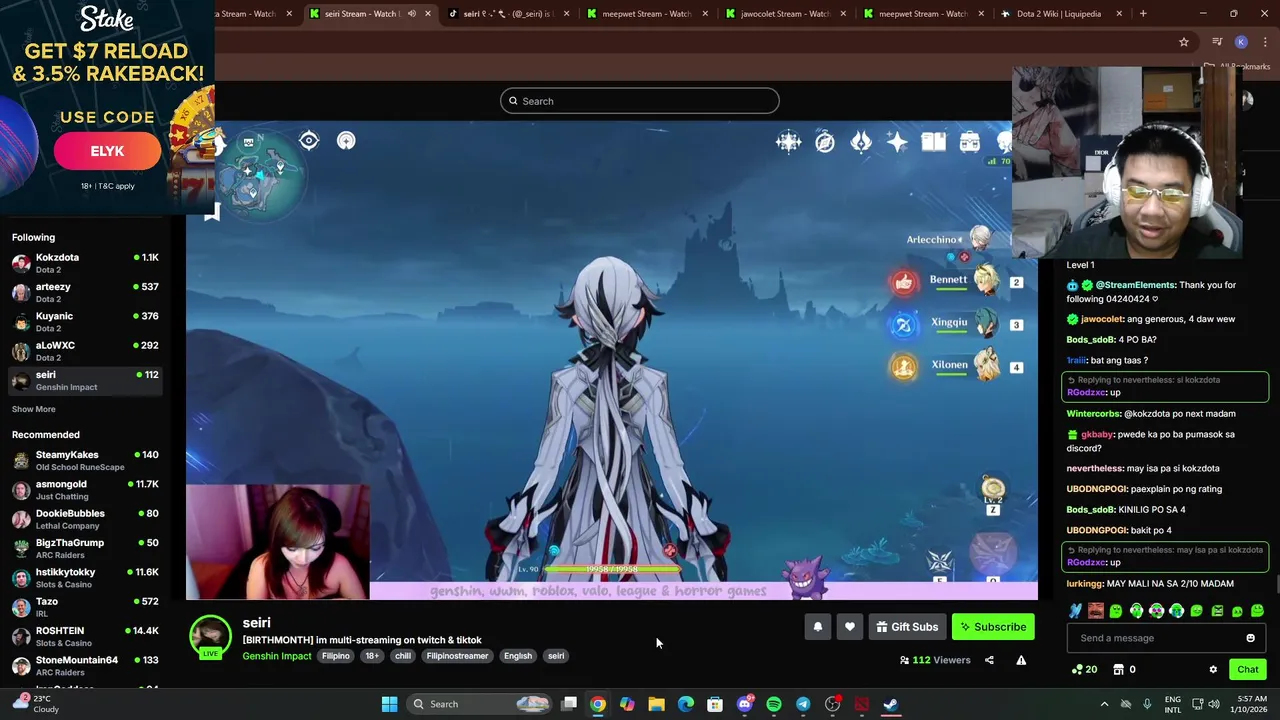Open Microsoft Edge from taskbar
The image size is (1280, 720).
pyautogui.click(x=686, y=704)
